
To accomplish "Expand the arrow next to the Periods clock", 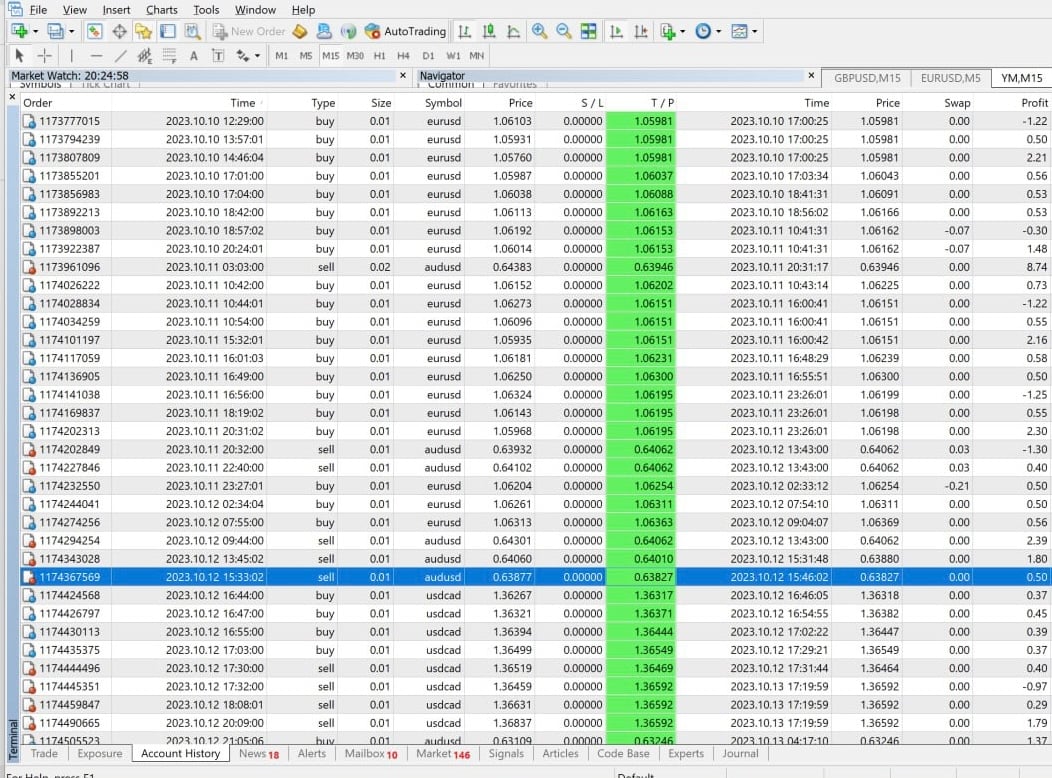I will 719,31.
